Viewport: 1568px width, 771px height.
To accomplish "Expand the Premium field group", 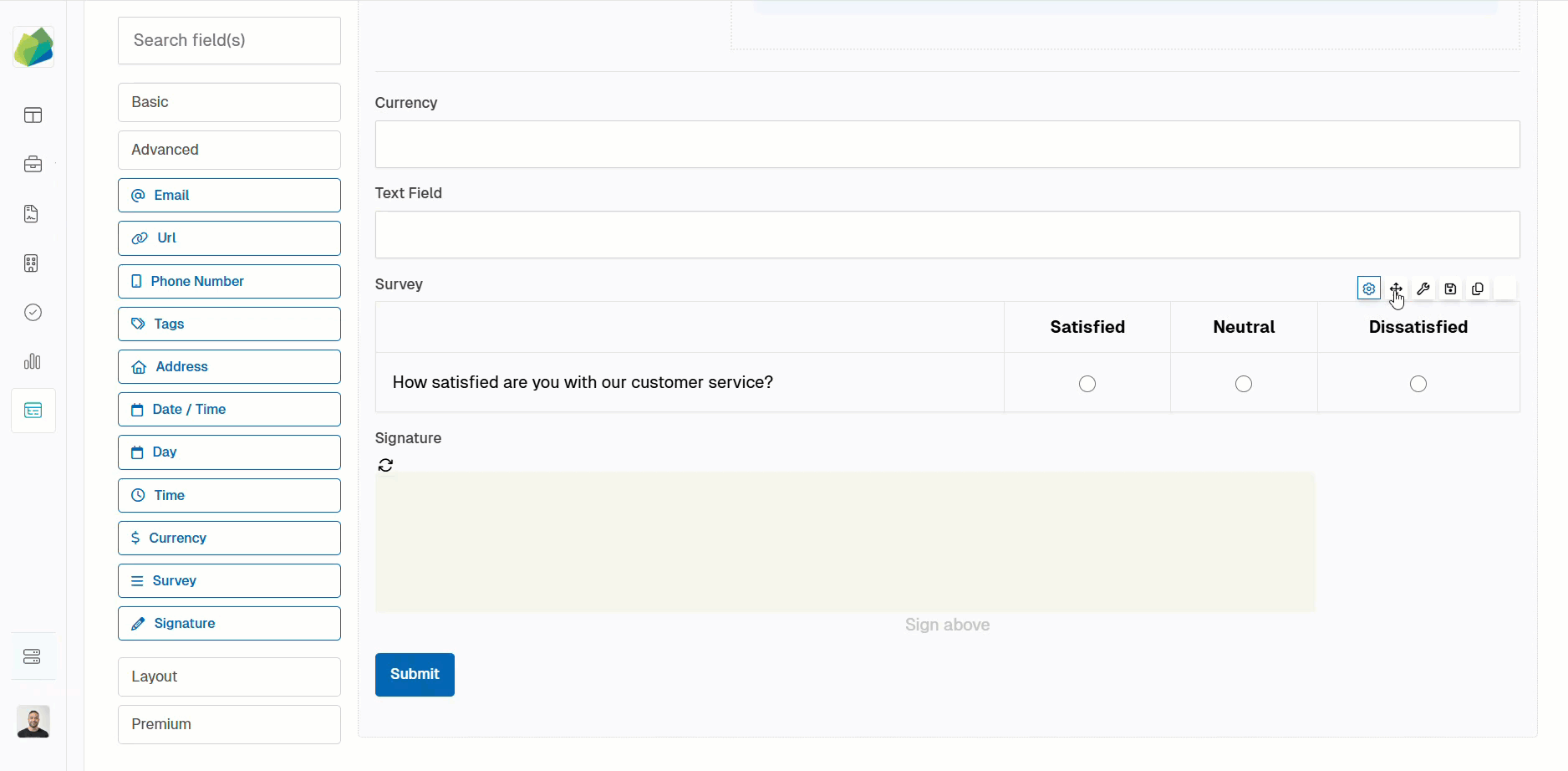I will point(229,724).
